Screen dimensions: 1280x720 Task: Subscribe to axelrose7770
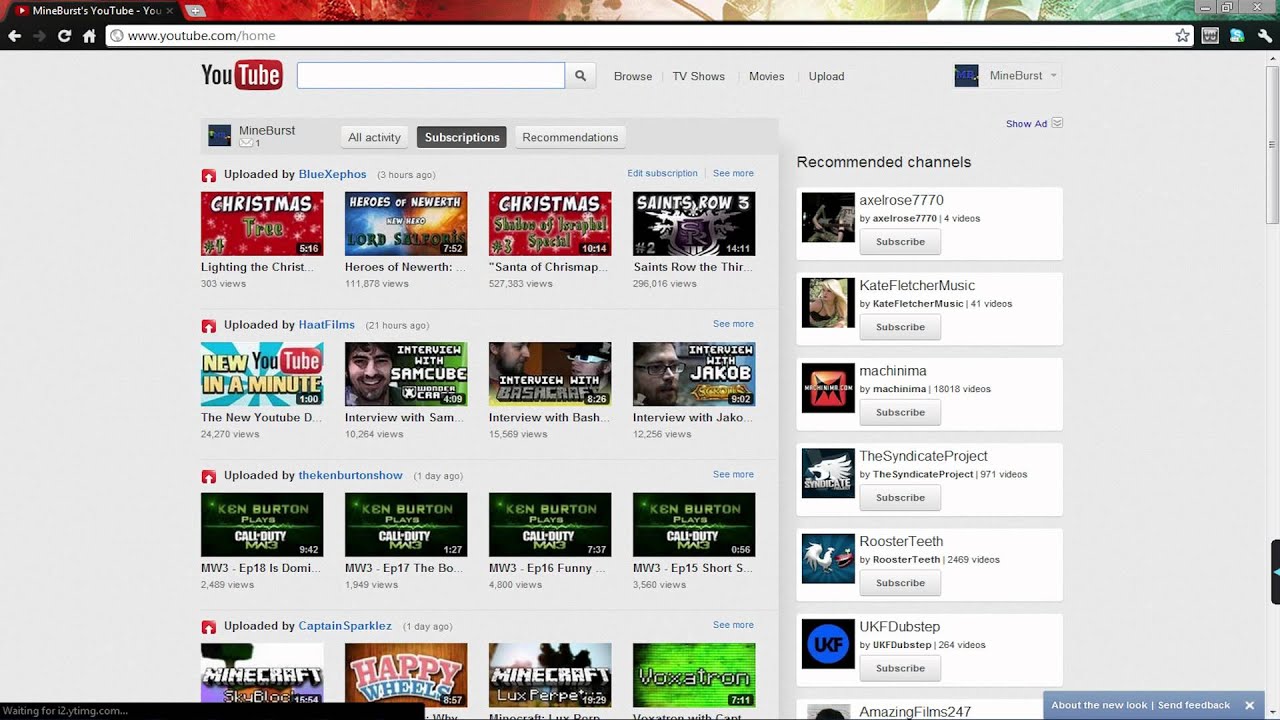click(900, 241)
